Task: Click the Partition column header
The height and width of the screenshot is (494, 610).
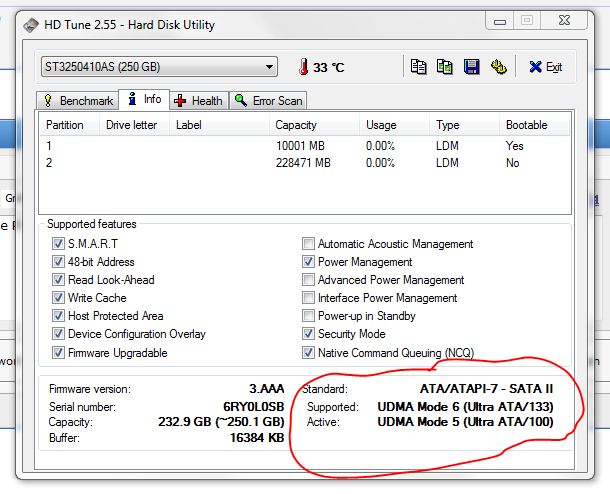Action: click(x=69, y=125)
